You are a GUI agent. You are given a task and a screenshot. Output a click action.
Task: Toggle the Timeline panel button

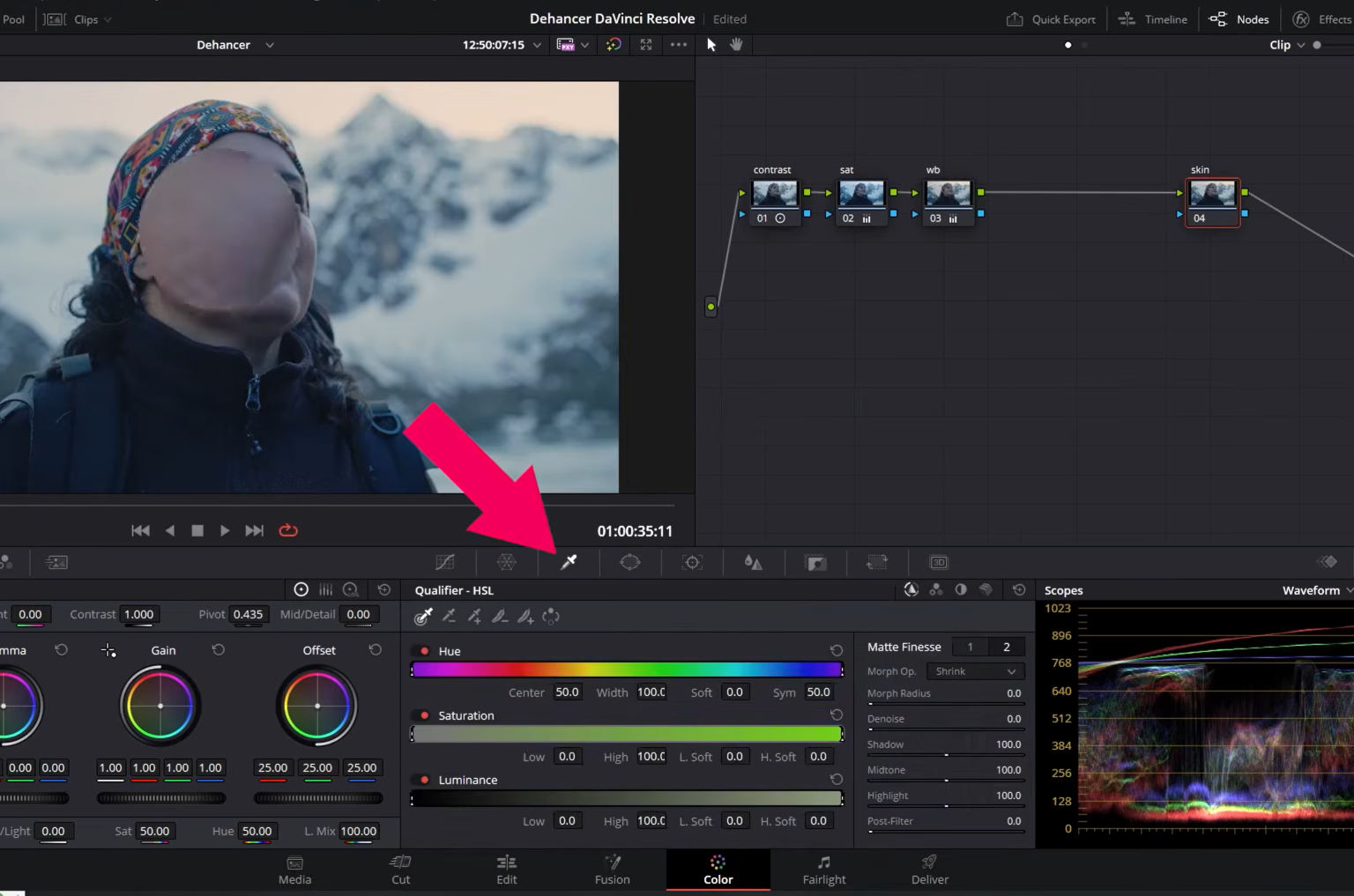coord(1153,19)
